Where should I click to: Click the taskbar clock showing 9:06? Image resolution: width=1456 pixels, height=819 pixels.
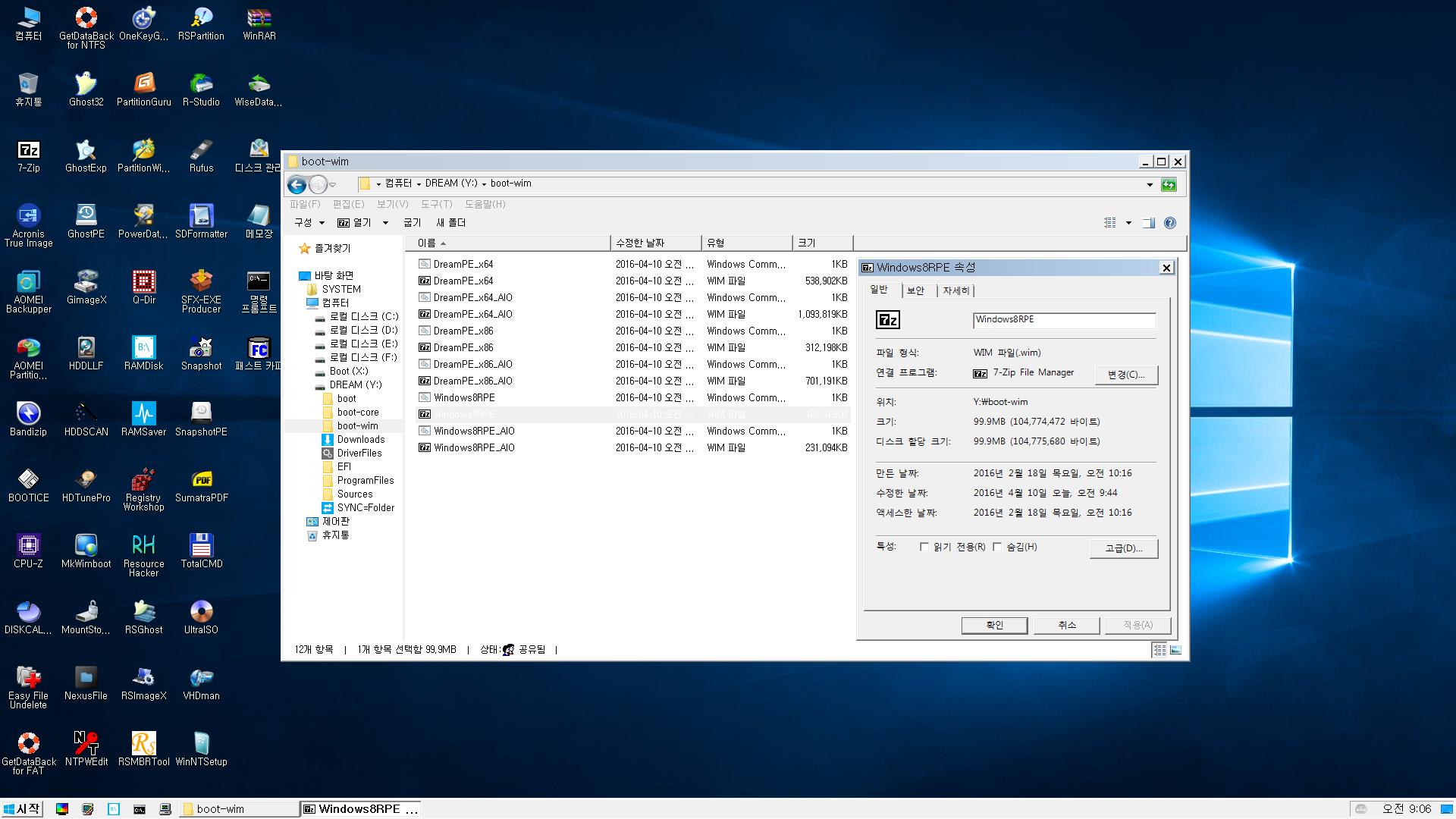[1407, 809]
